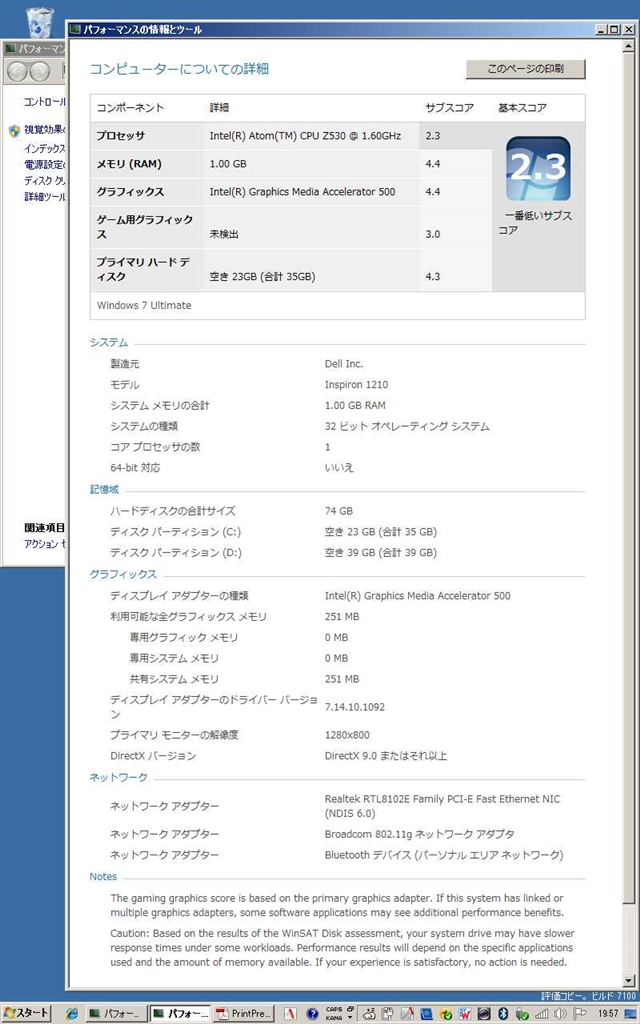The height and width of the screenshot is (1024, 640).
Task: Click the 電源設定 link in background window
Action: point(44,165)
